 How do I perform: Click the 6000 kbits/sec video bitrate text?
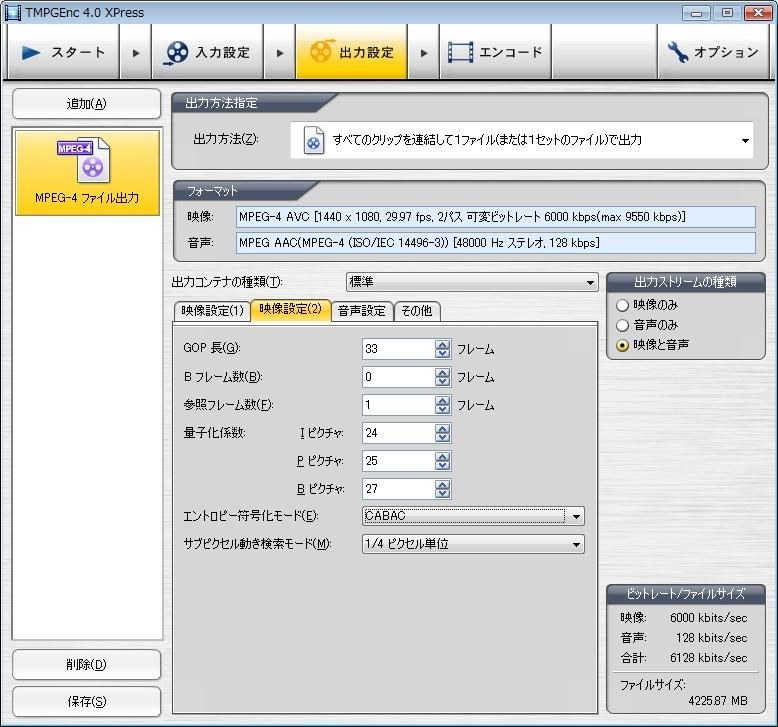coord(709,618)
